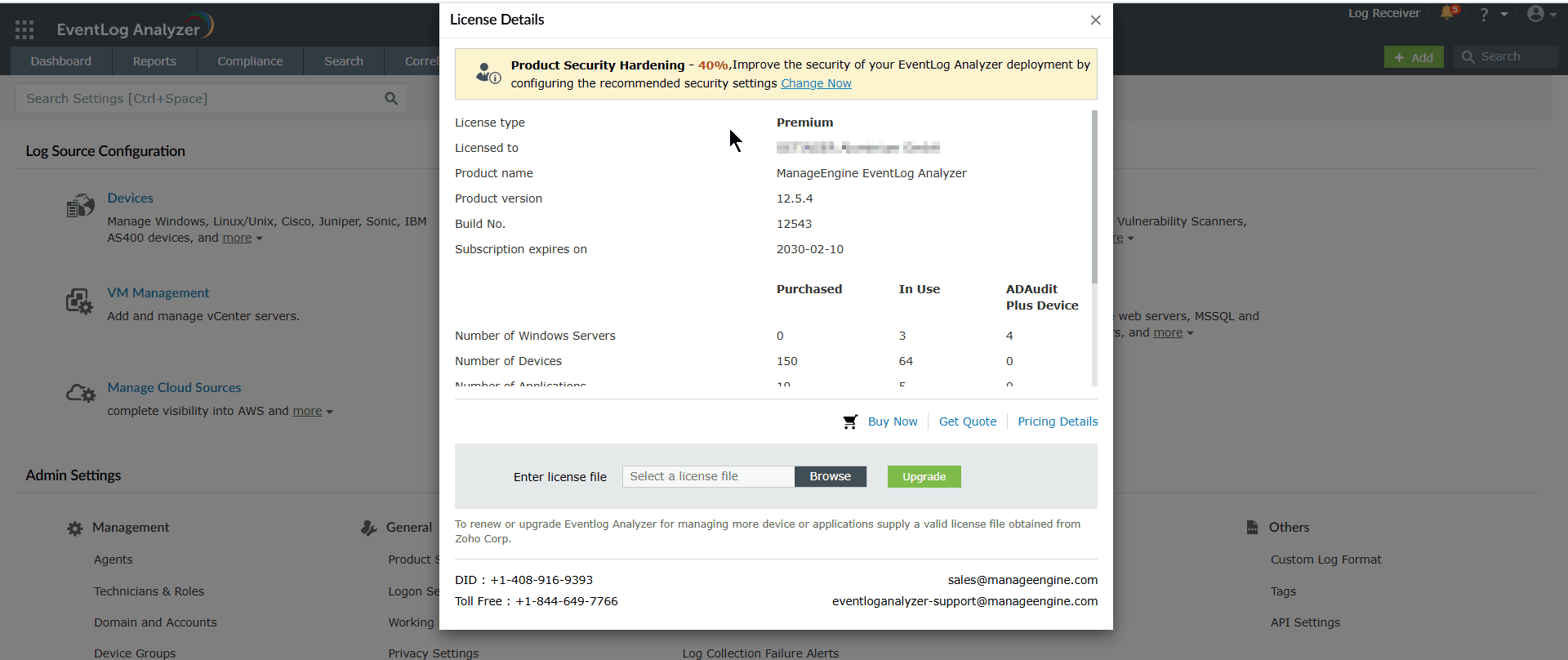Click the green Add button
The image size is (1568, 660).
click(1414, 57)
